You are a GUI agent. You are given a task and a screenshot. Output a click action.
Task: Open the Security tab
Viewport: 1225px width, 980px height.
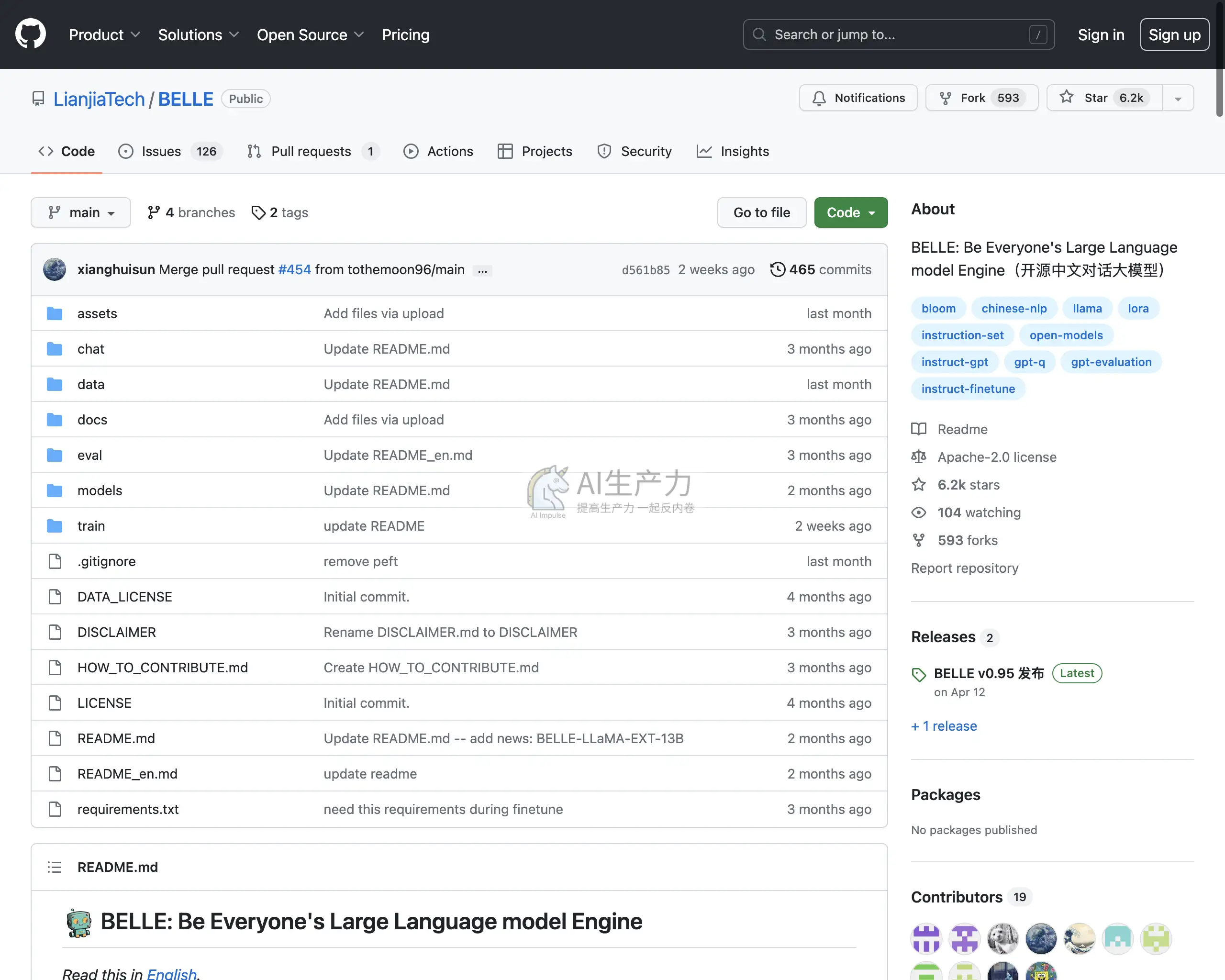point(634,151)
